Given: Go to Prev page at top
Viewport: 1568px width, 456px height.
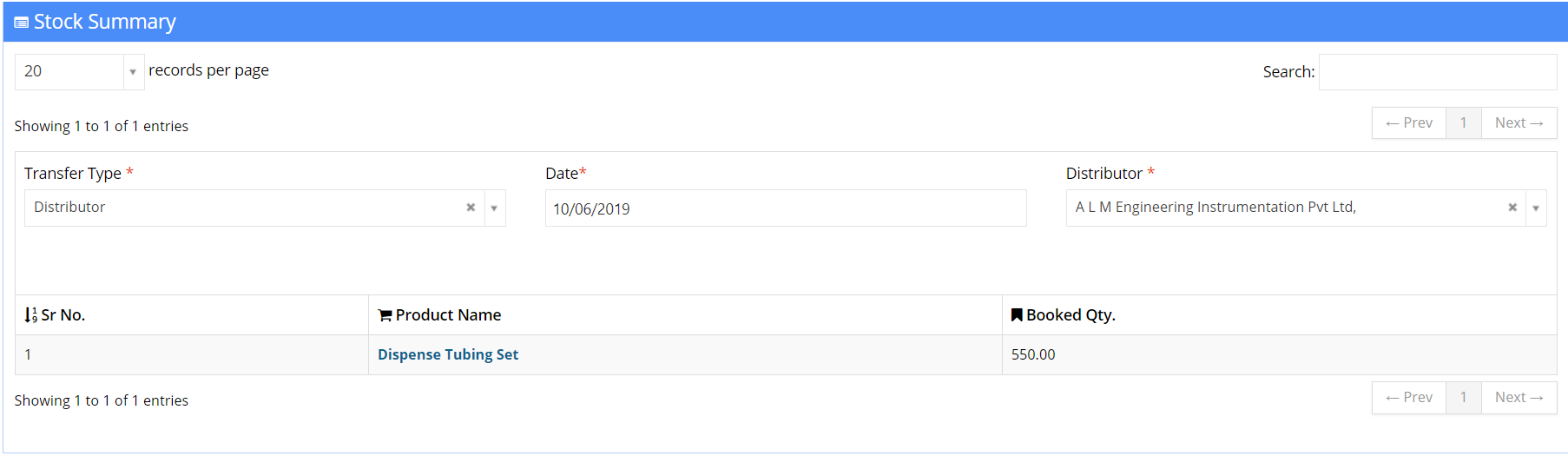Looking at the screenshot, I should coord(1409,123).
